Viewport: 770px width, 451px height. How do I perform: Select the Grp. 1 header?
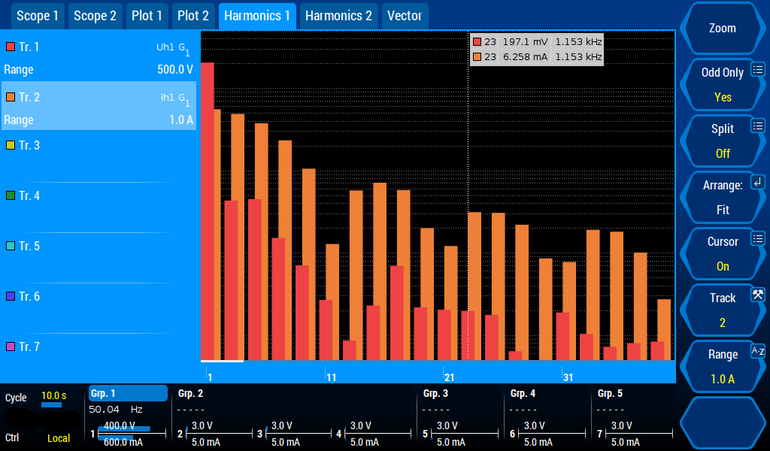click(x=128, y=394)
